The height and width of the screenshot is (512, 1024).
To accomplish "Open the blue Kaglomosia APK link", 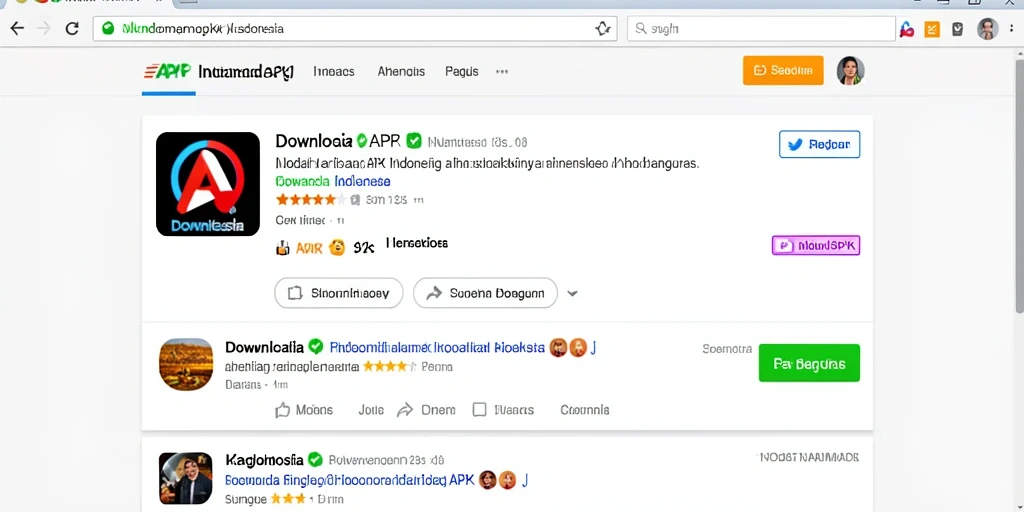I will (349, 481).
